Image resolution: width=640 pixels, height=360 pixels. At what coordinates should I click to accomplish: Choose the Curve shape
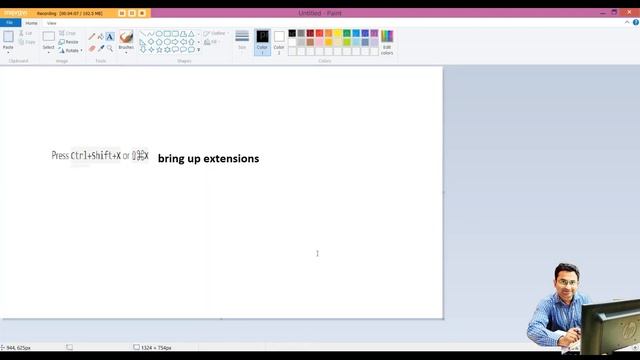[x=151, y=34]
